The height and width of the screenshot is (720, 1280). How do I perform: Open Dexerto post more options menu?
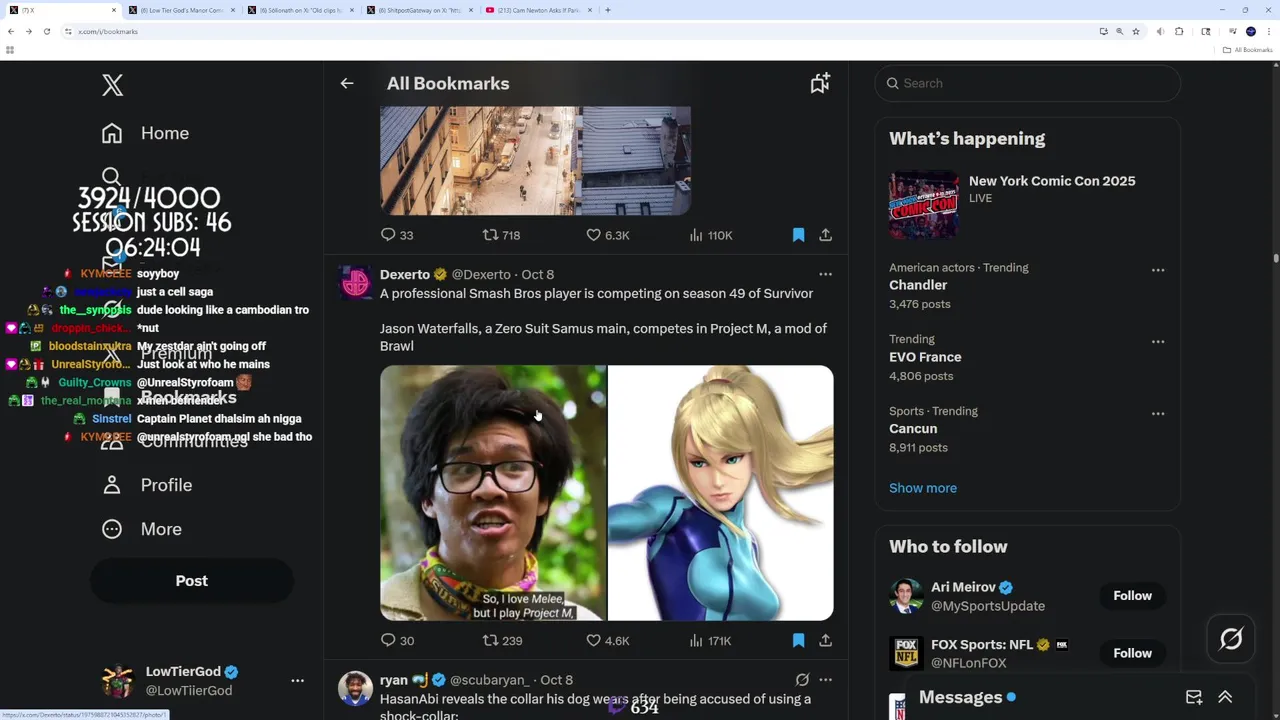point(825,274)
